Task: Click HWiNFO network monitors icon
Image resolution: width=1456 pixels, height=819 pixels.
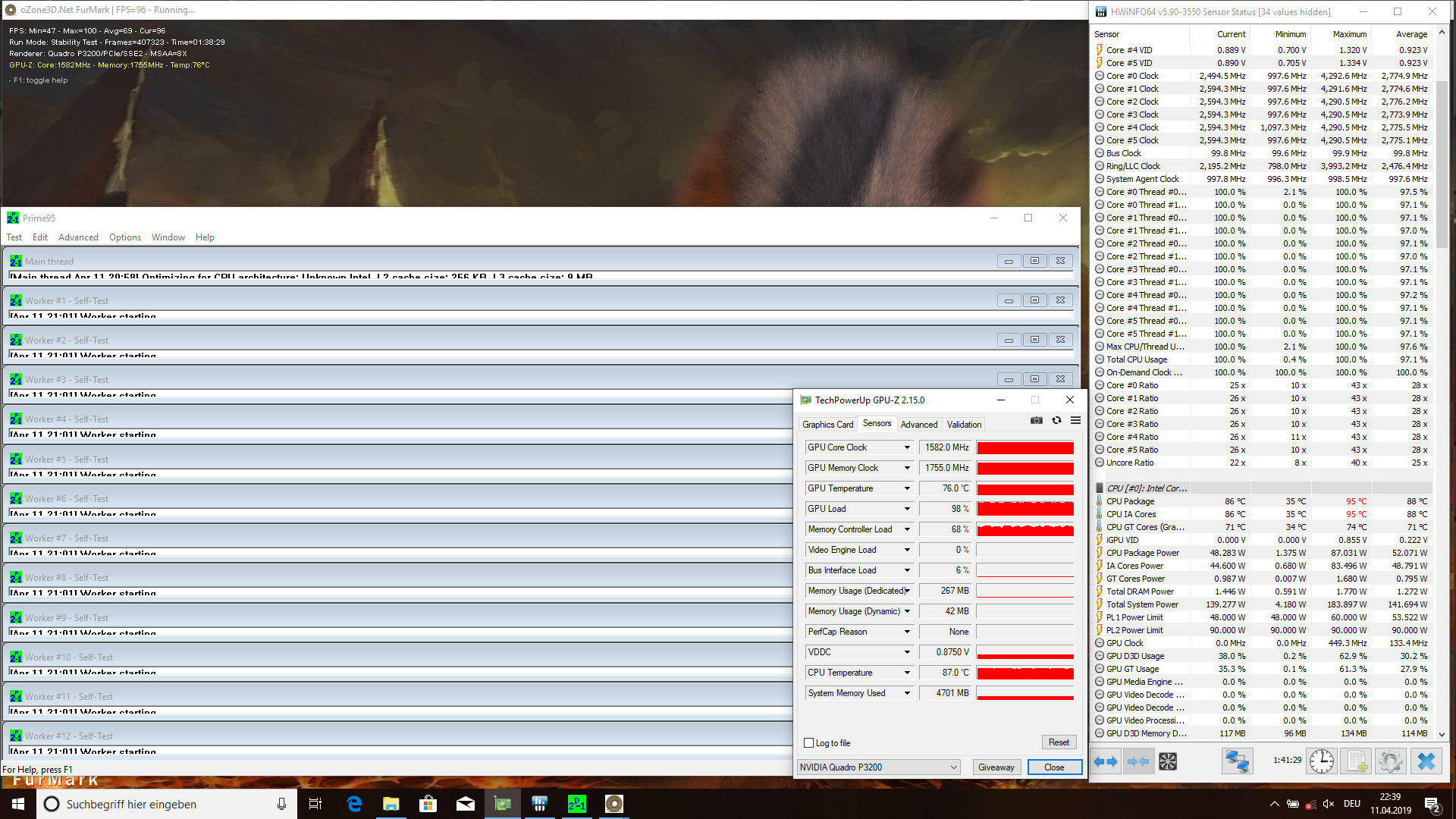Action: [1237, 761]
